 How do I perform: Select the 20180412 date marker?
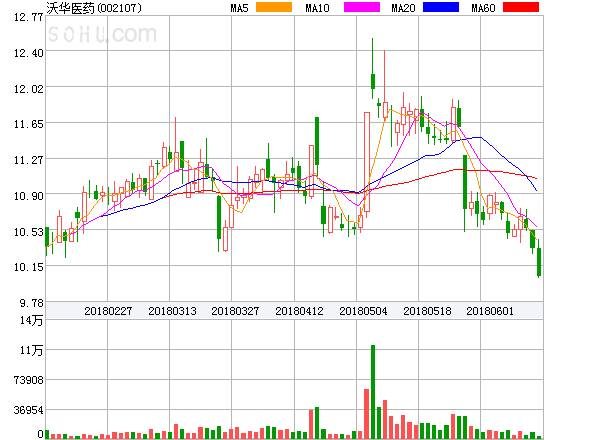[299, 311]
